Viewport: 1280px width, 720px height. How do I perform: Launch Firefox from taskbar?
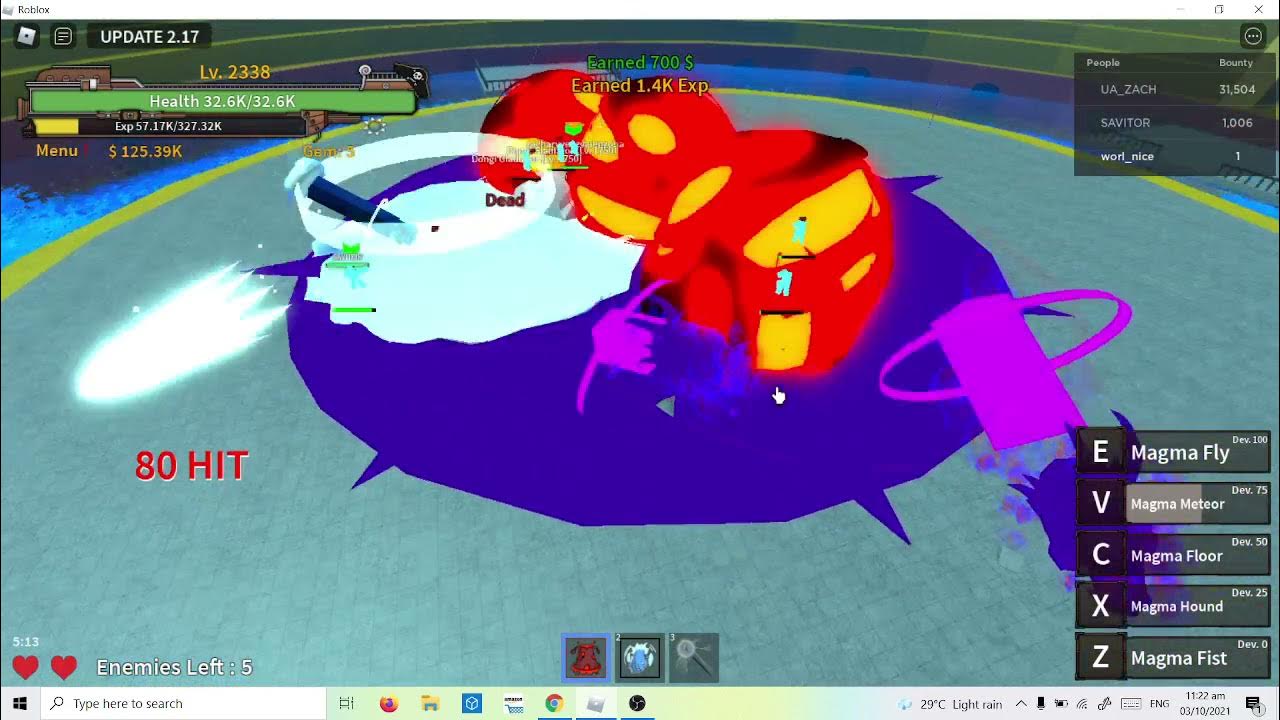point(389,703)
